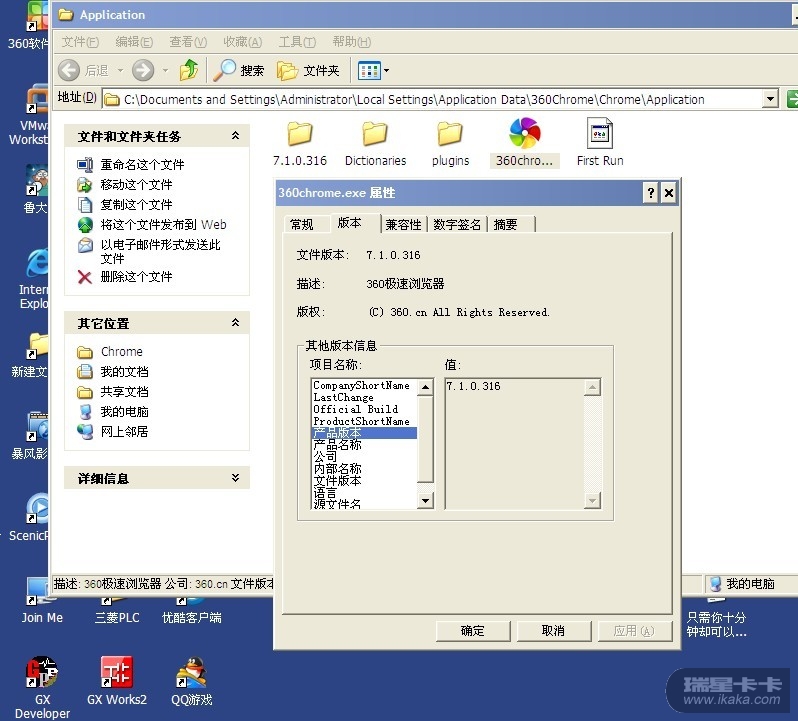Screen dimensions: 798x721
Task: Go up one folder level icon
Action: 189,70
